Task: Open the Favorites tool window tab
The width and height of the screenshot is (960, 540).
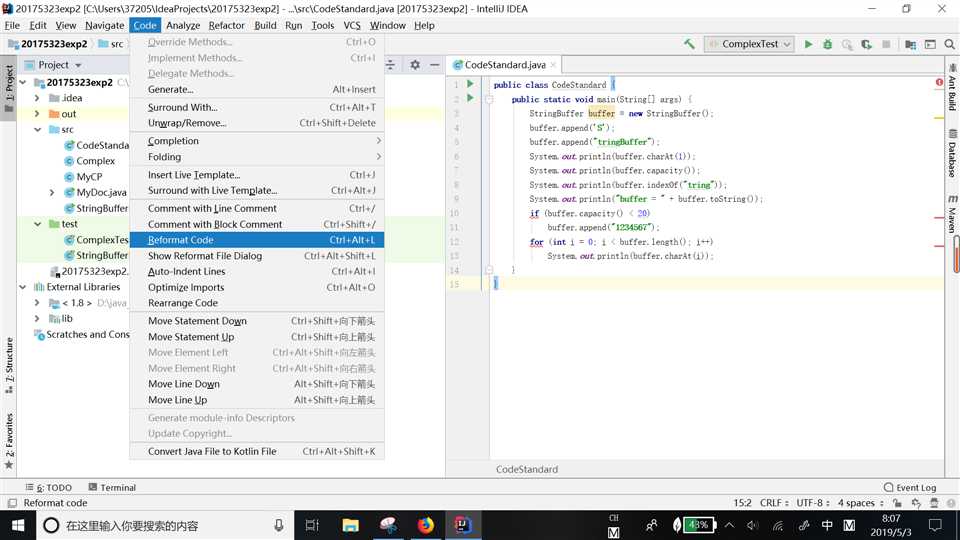Action: click(9, 441)
